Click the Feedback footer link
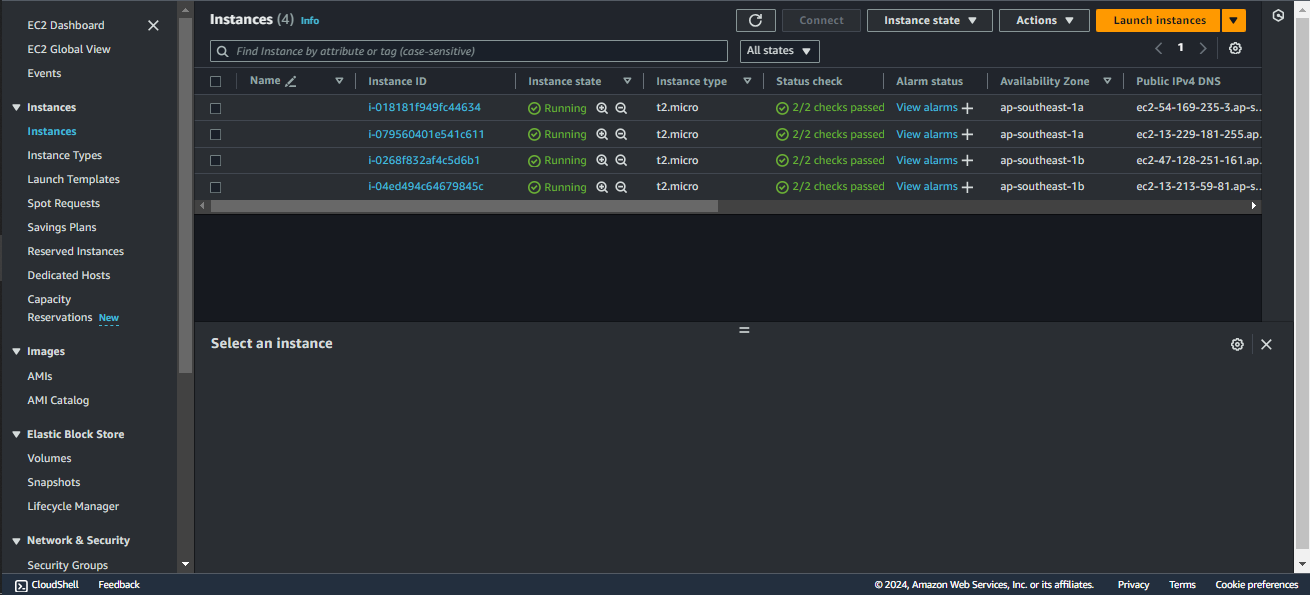The width and height of the screenshot is (1310, 595). [x=119, y=585]
